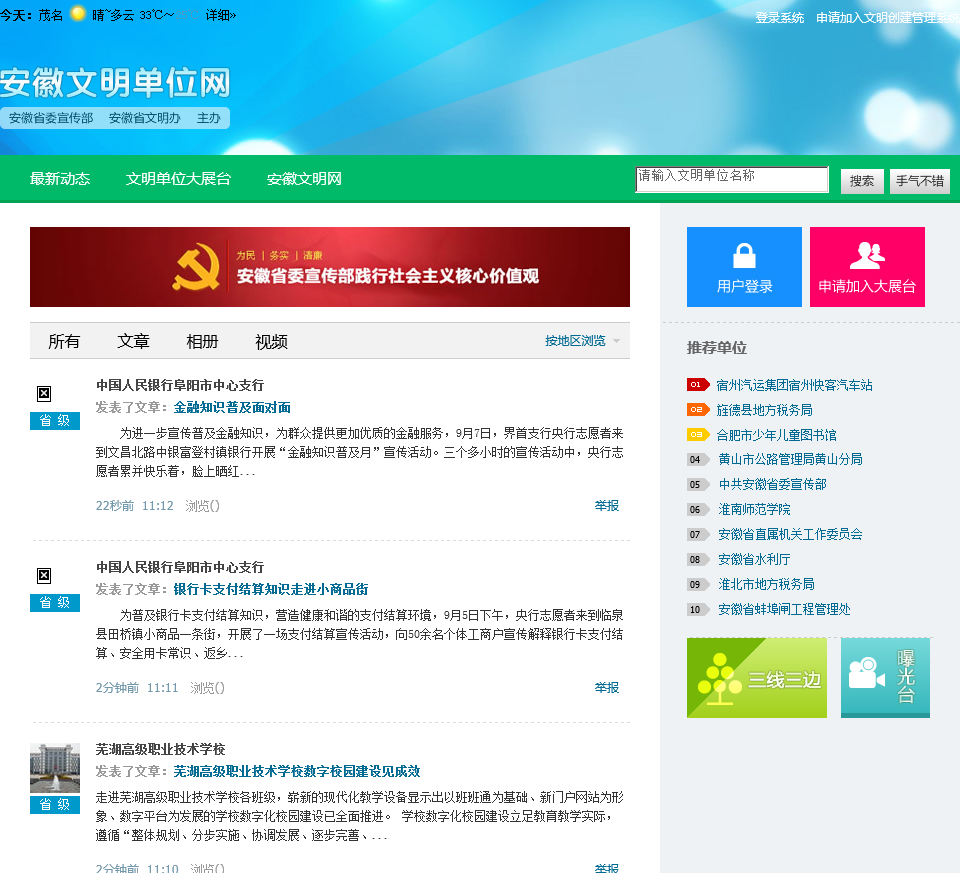This screenshot has height=873, width=960.
Task: Open article 金融知识普及面对面
Action: tap(232, 407)
